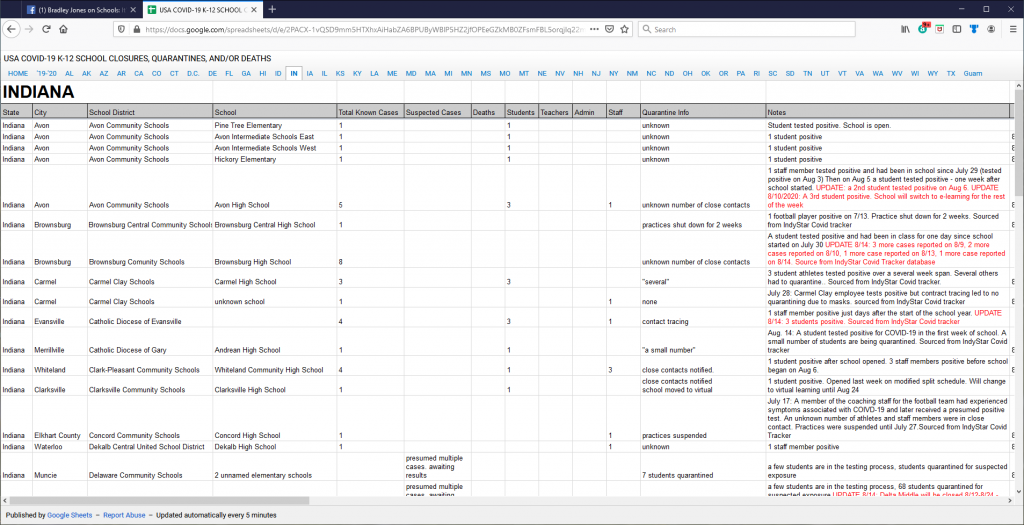Screen dimensions: 1024x525
Task: Switch to the MI sheet tab
Action: pyautogui.click(x=448, y=74)
